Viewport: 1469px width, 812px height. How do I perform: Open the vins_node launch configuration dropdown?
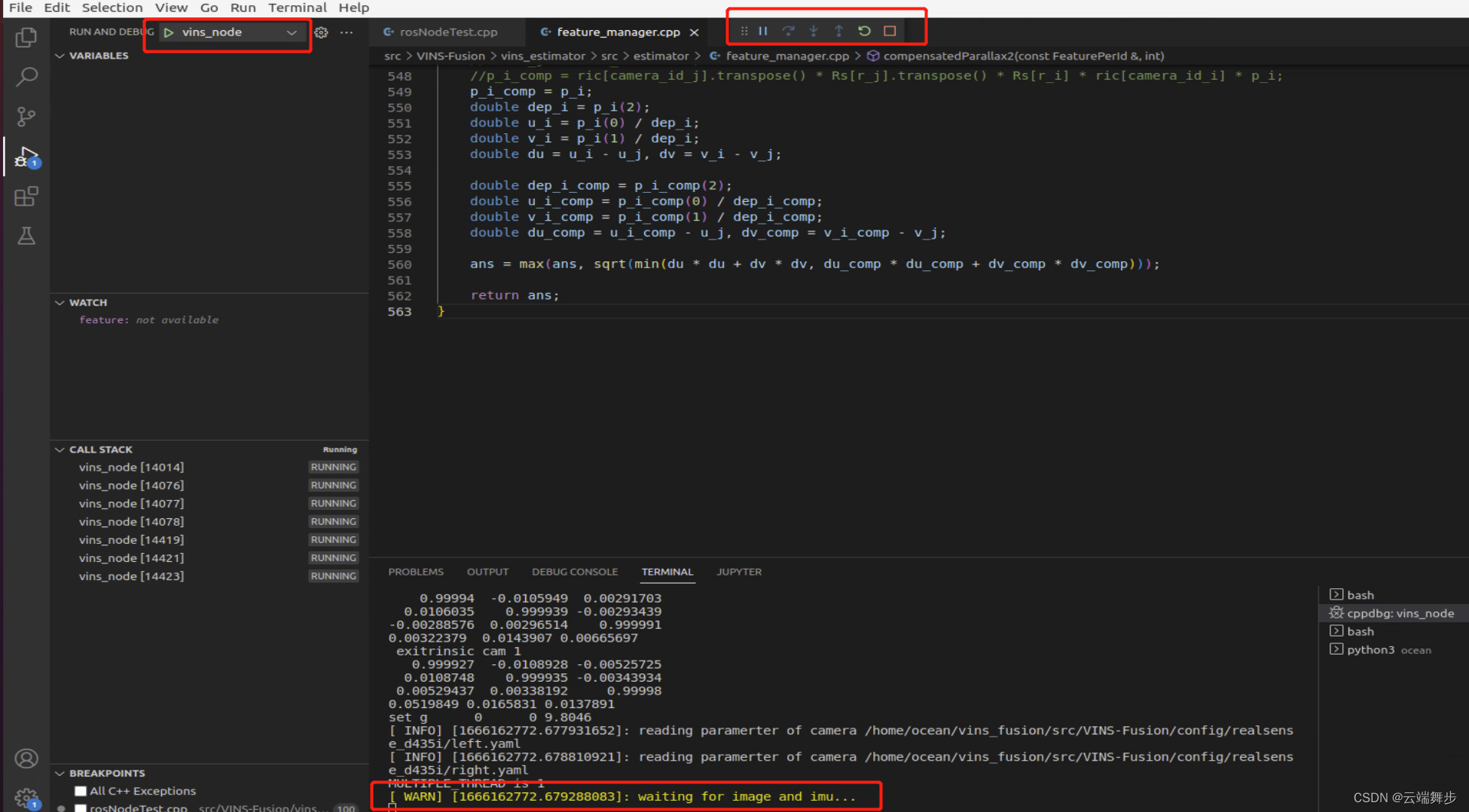tap(292, 32)
